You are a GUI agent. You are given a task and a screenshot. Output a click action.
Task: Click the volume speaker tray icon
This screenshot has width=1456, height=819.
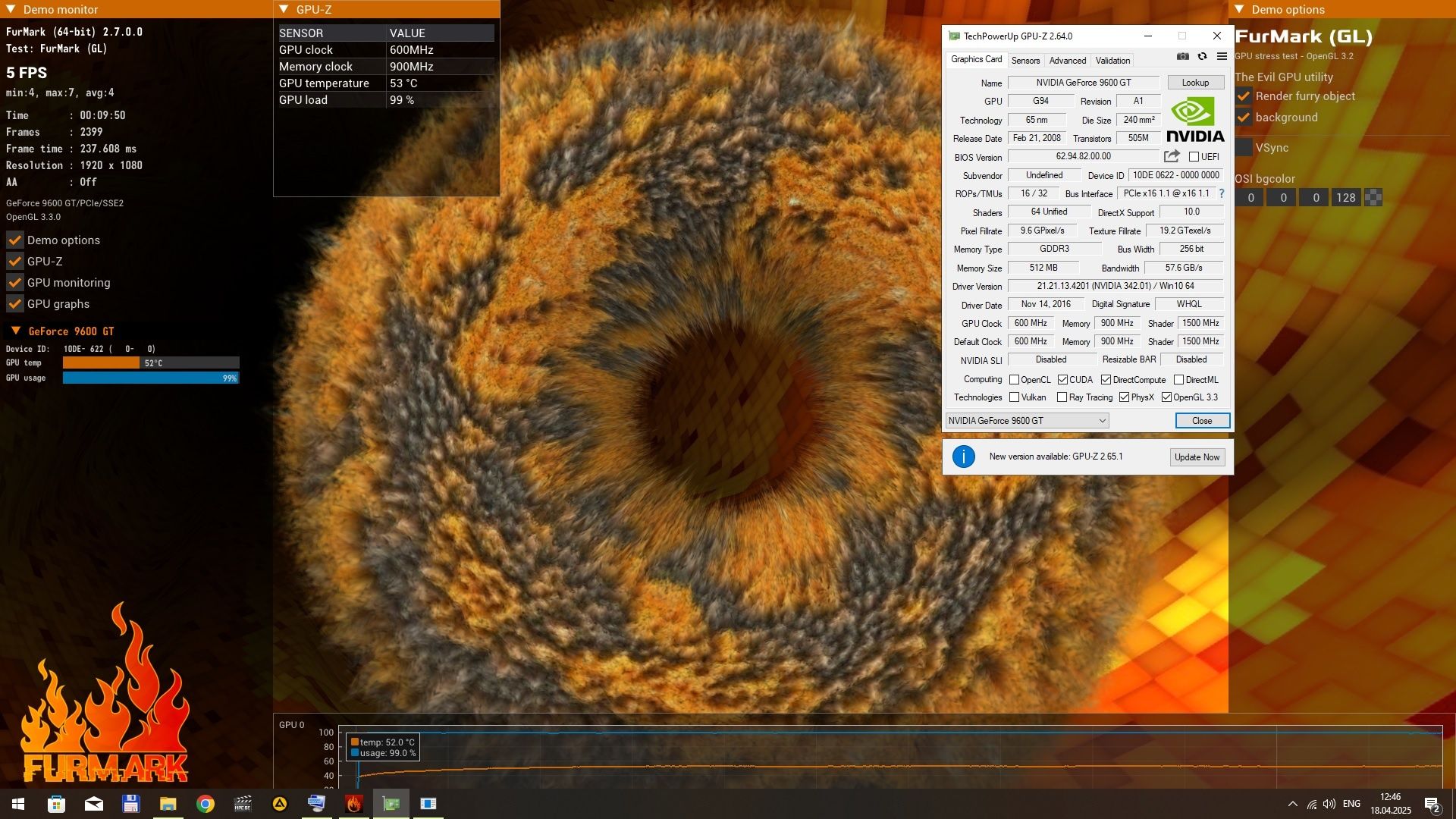pyautogui.click(x=1329, y=804)
